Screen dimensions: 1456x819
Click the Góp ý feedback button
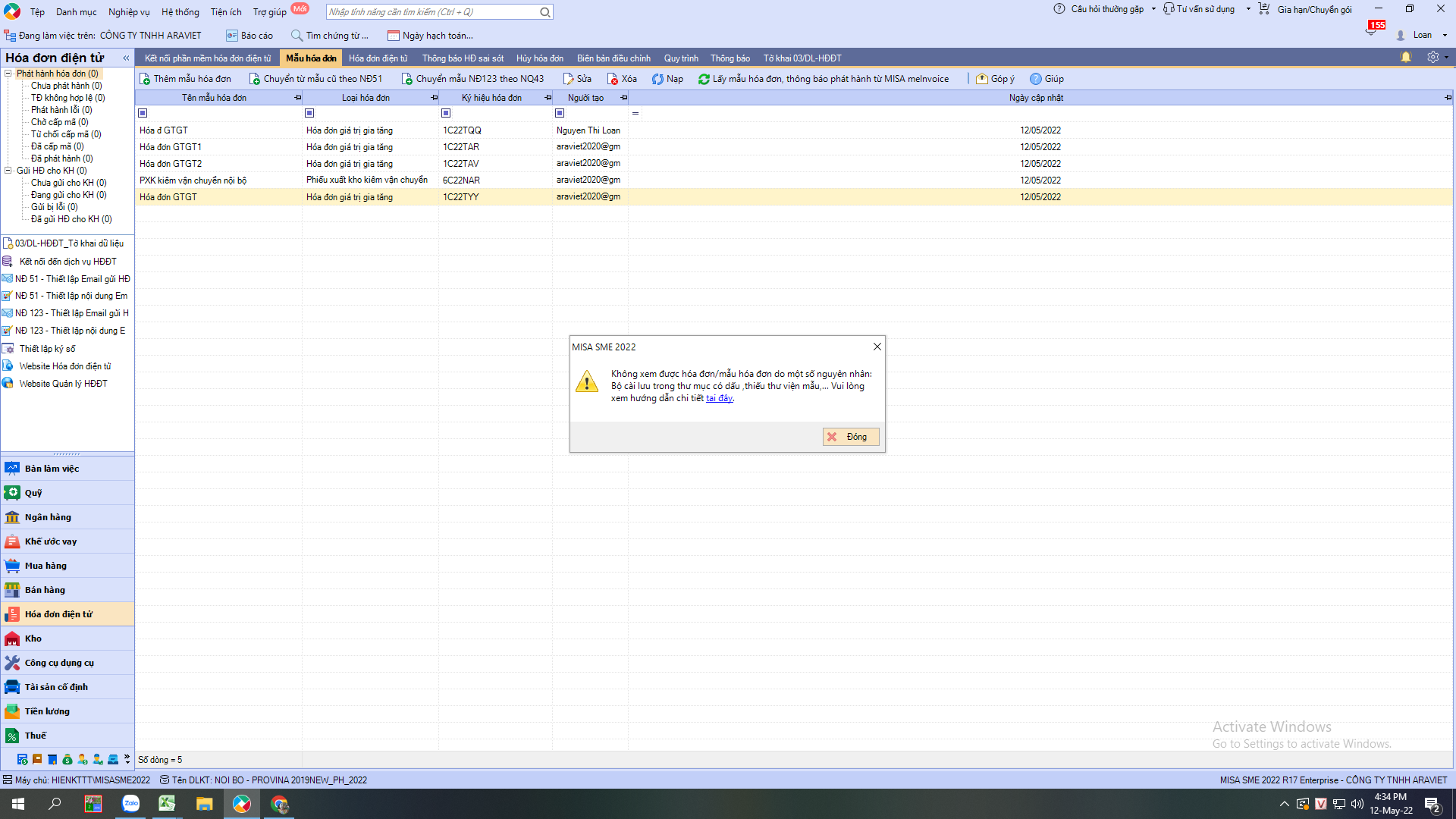click(995, 79)
